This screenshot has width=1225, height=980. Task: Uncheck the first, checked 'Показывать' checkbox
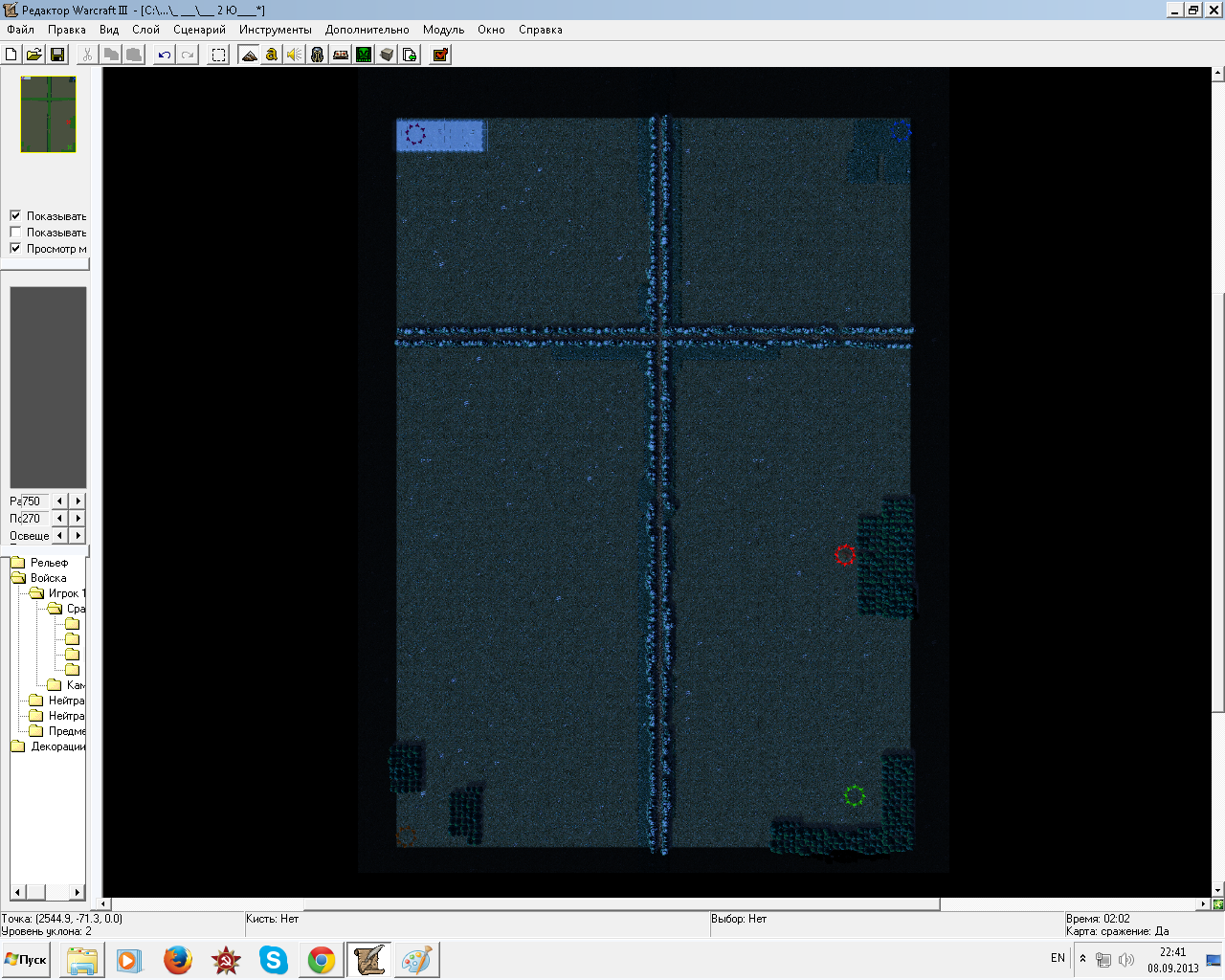coord(15,216)
